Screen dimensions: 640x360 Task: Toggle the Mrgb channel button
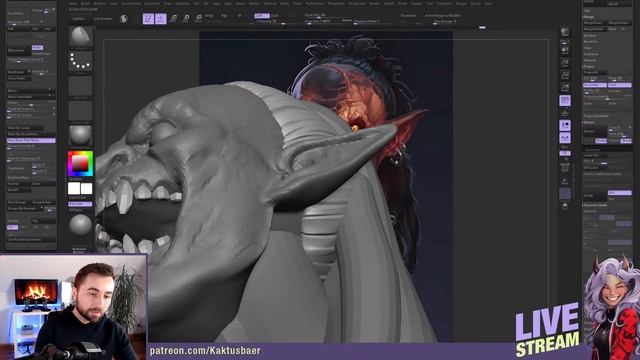click(x=210, y=16)
